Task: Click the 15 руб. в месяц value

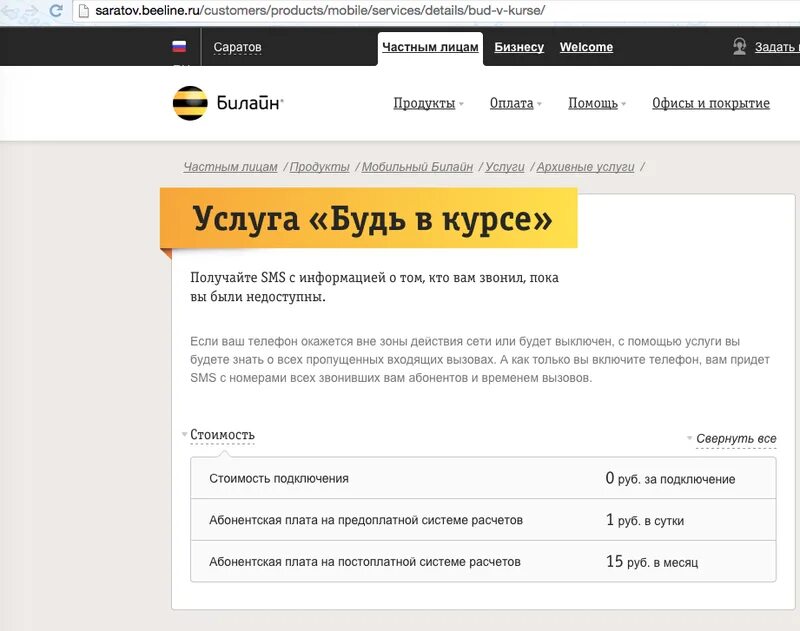Action: (x=652, y=562)
